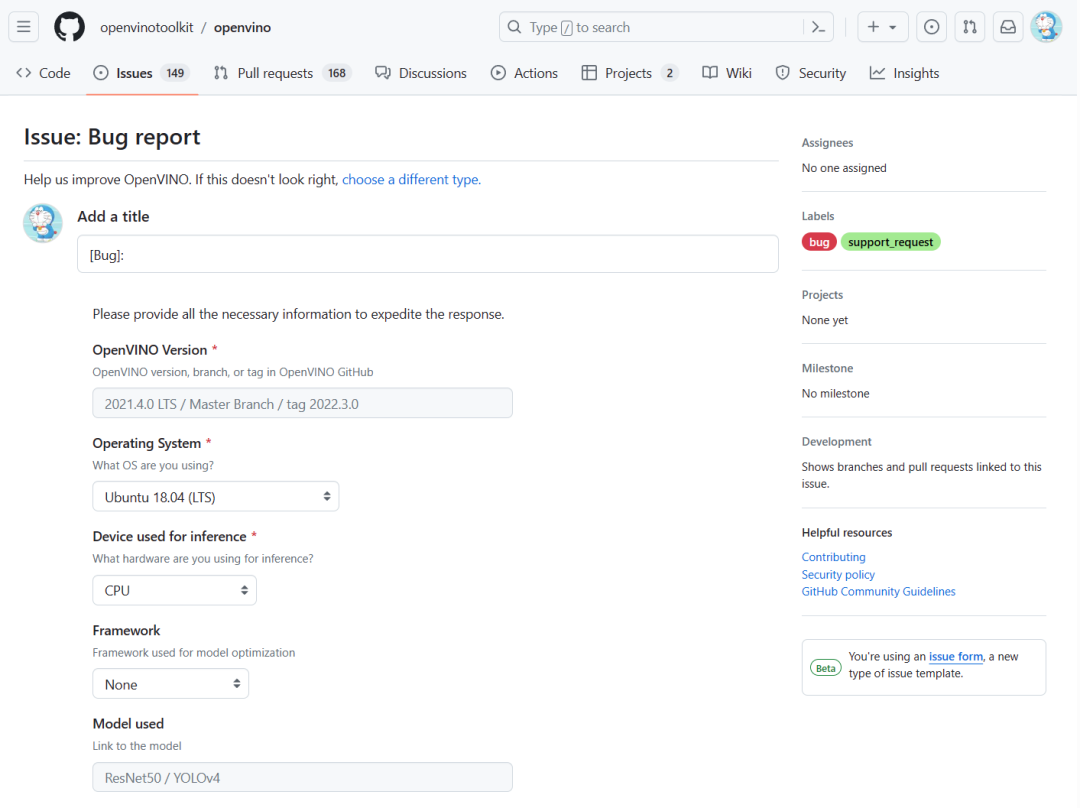Open the command palette icon
The height and width of the screenshot is (808, 1080).
click(x=818, y=27)
